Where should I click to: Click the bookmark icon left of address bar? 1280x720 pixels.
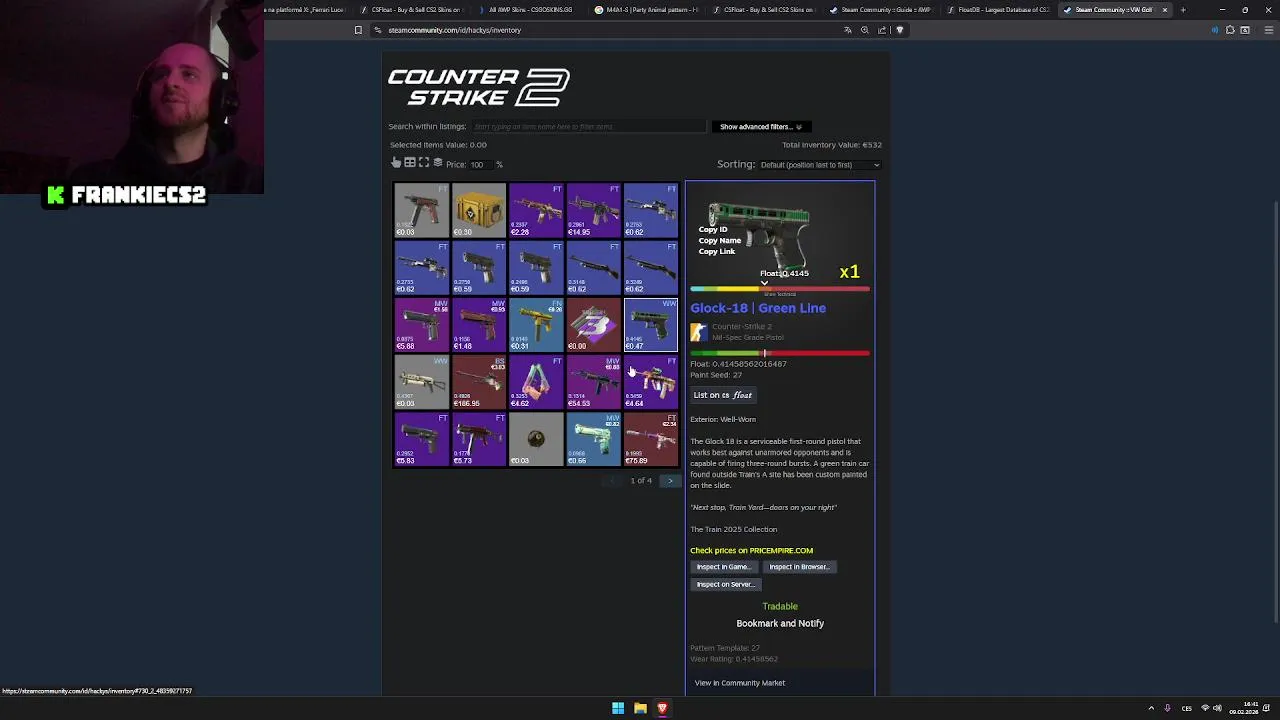click(358, 30)
